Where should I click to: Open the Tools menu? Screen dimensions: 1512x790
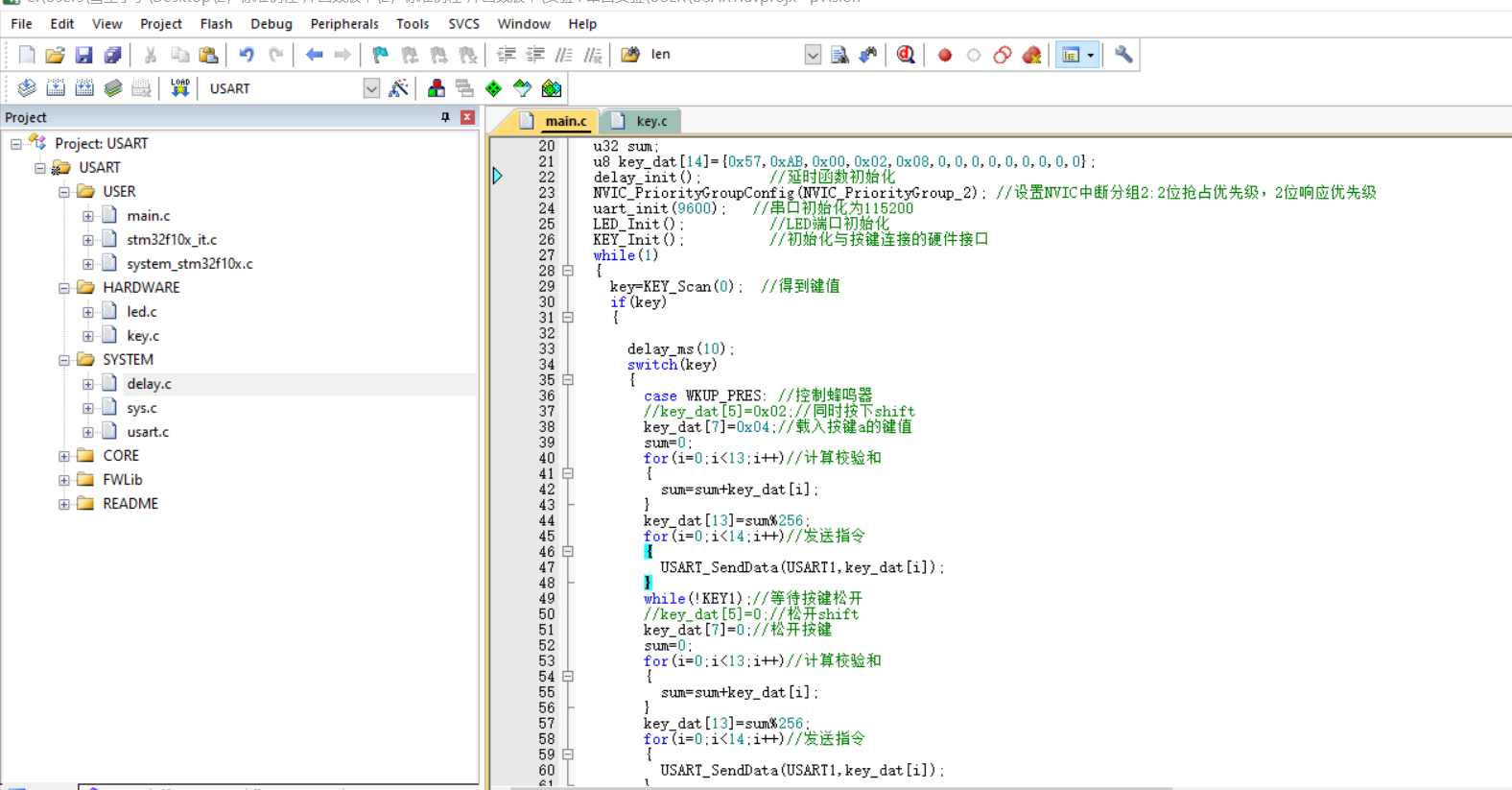(x=413, y=23)
